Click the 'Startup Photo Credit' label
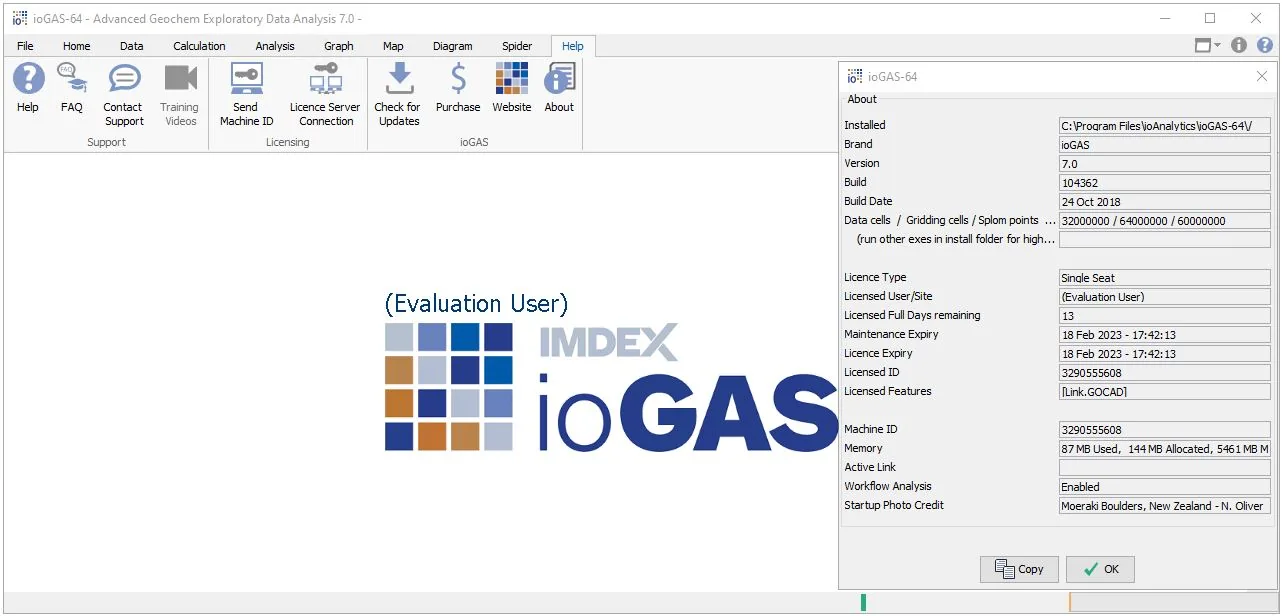Viewport: 1282px width, 616px height. pyautogui.click(x=894, y=505)
